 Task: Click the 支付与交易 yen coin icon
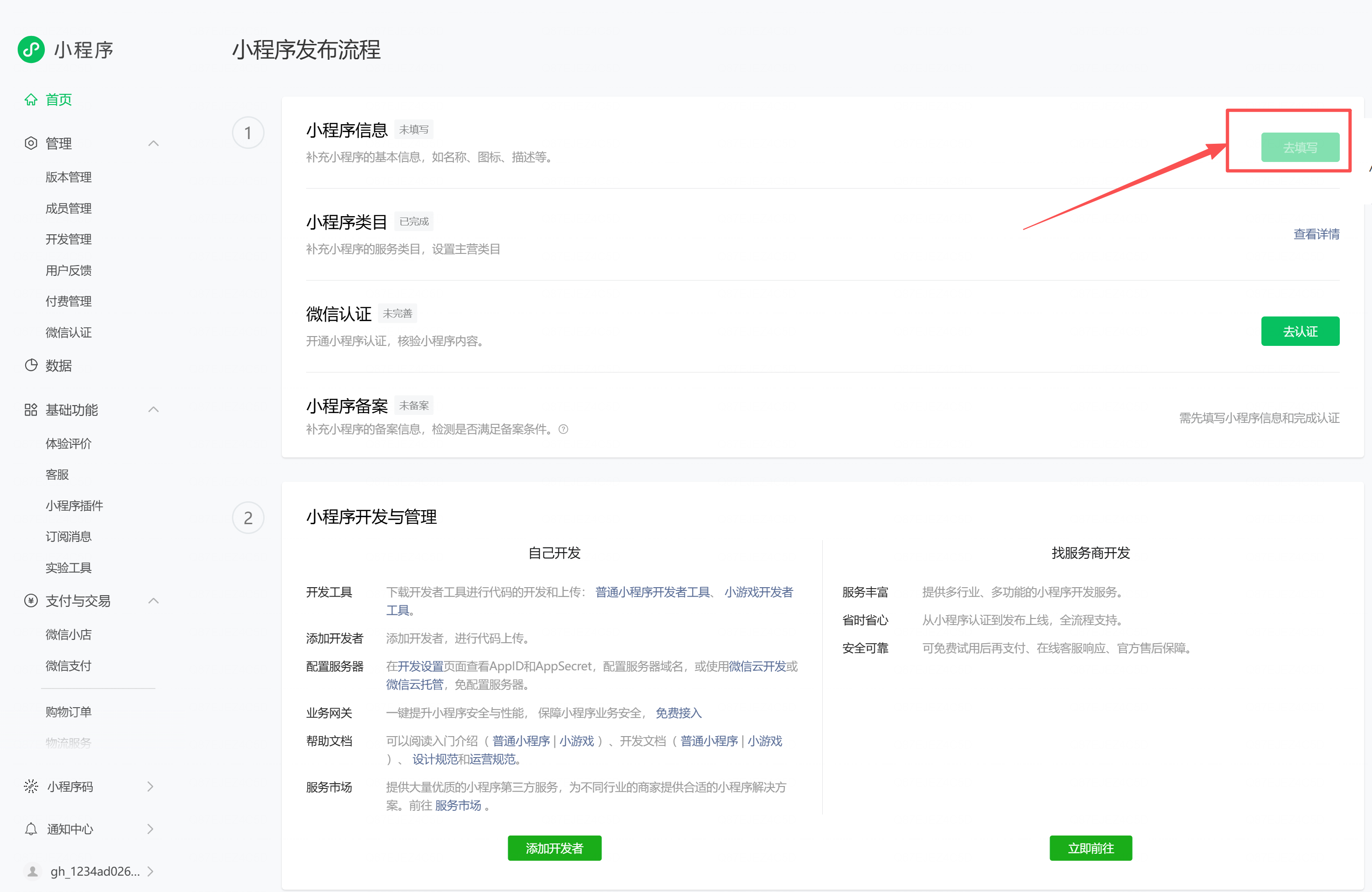click(x=31, y=601)
